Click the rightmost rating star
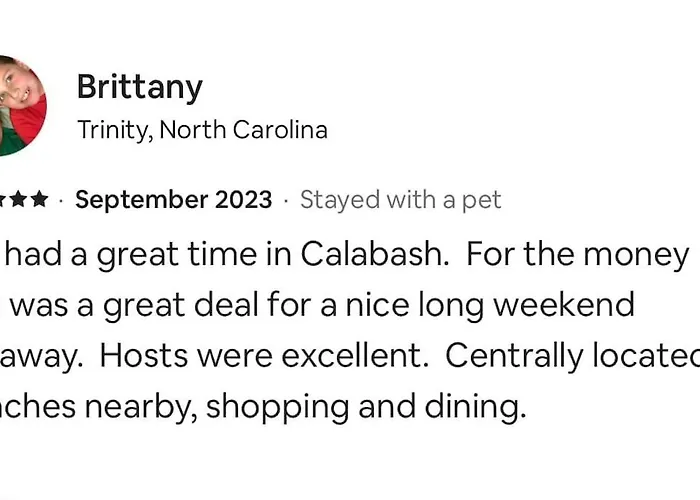The width and height of the screenshot is (700, 500). click(x=40, y=200)
